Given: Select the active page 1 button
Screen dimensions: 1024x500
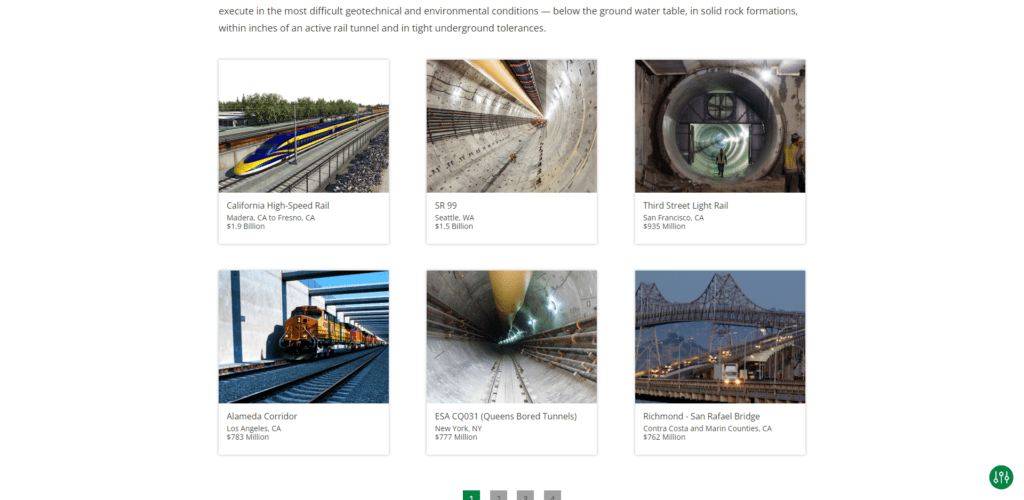Looking at the screenshot, I should tap(472, 495).
